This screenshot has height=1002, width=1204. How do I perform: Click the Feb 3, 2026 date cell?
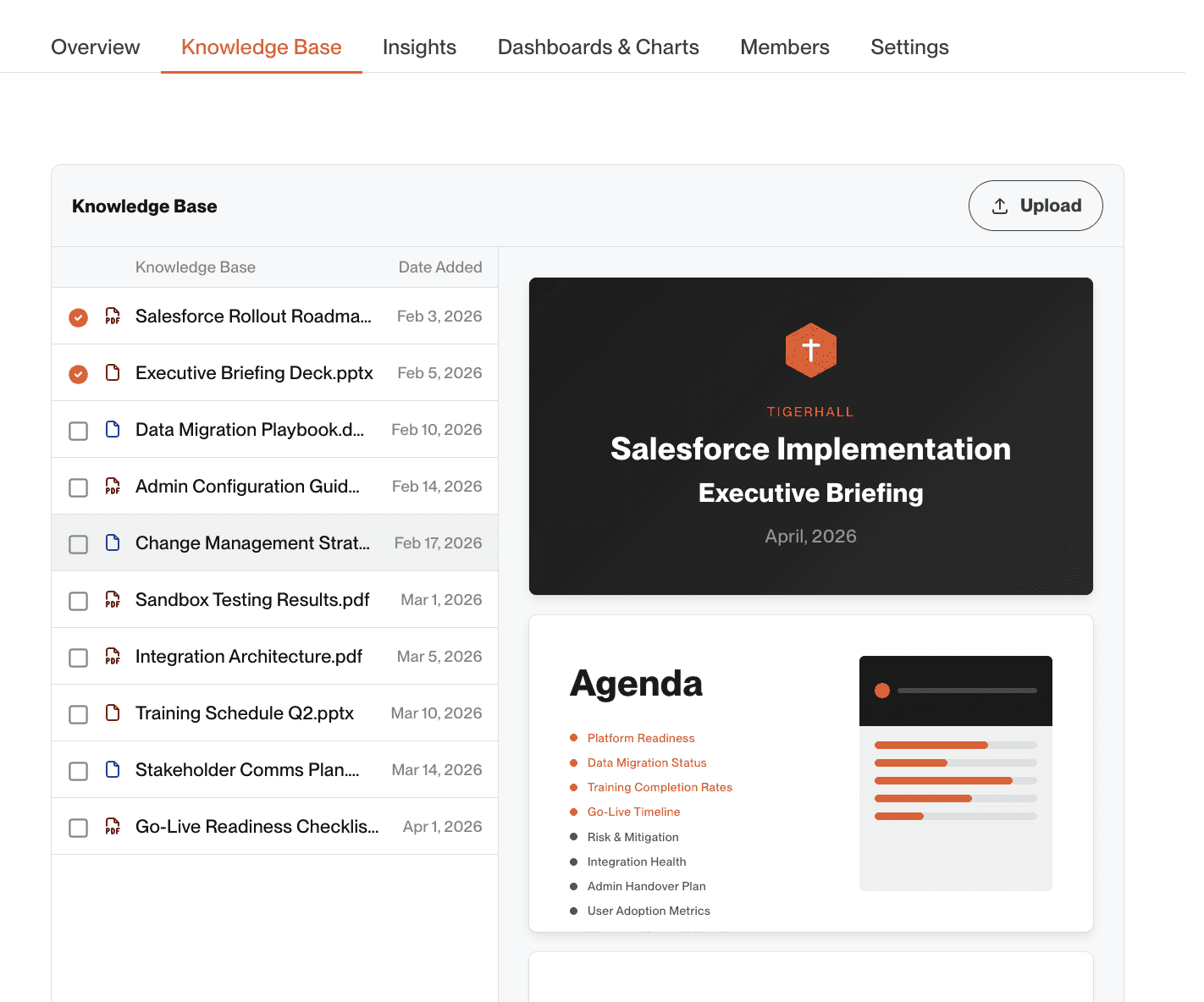coord(439,317)
